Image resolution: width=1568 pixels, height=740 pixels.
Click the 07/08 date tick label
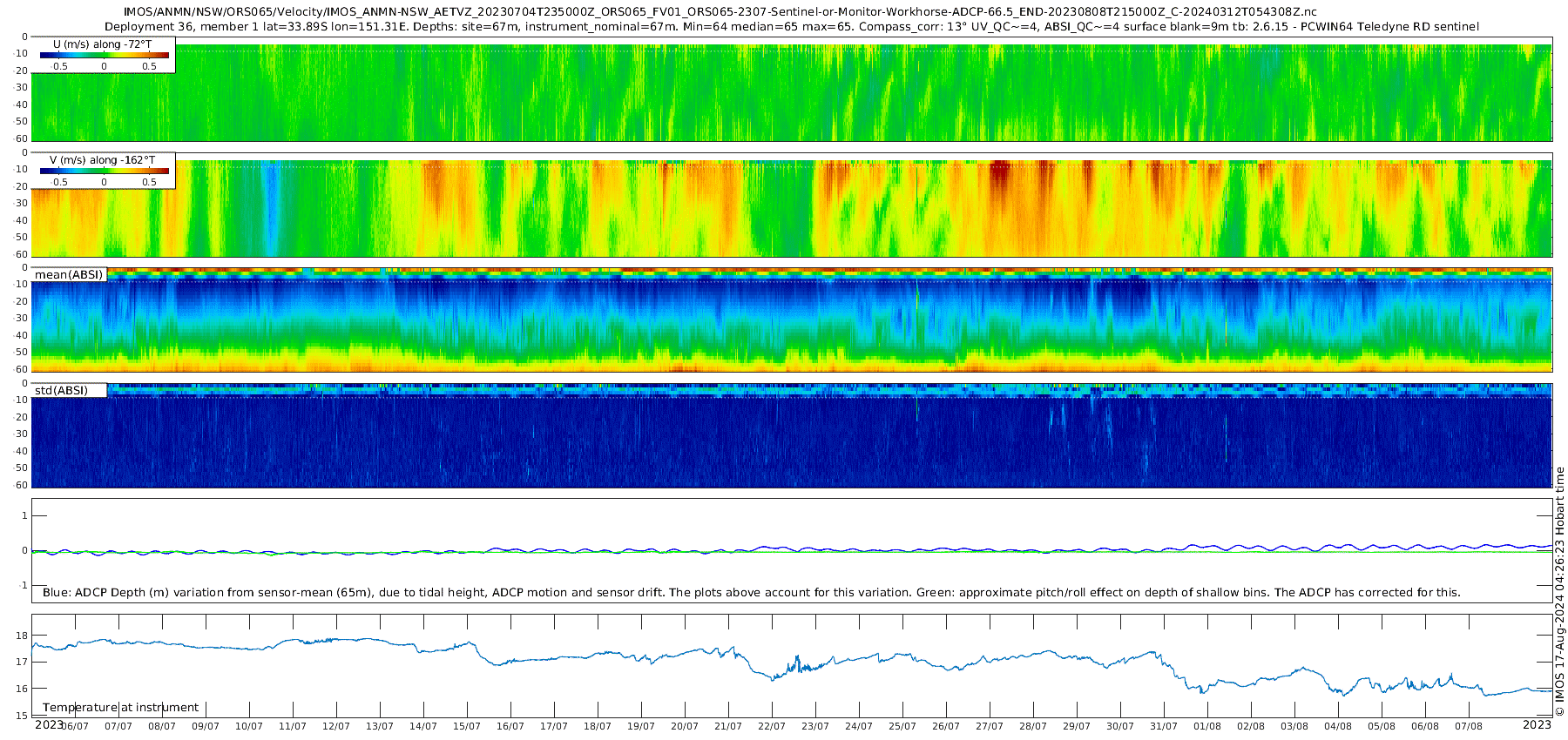point(1469,726)
